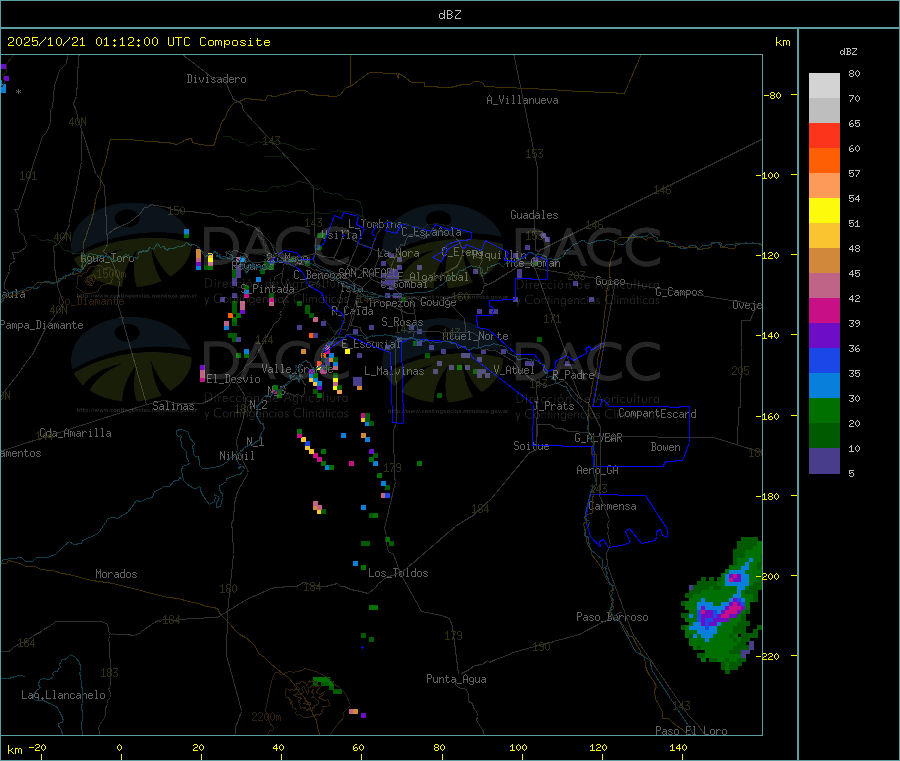Click the white 80 dBZ color swatch
Screen dimensions: 900x761
point(824,86)
